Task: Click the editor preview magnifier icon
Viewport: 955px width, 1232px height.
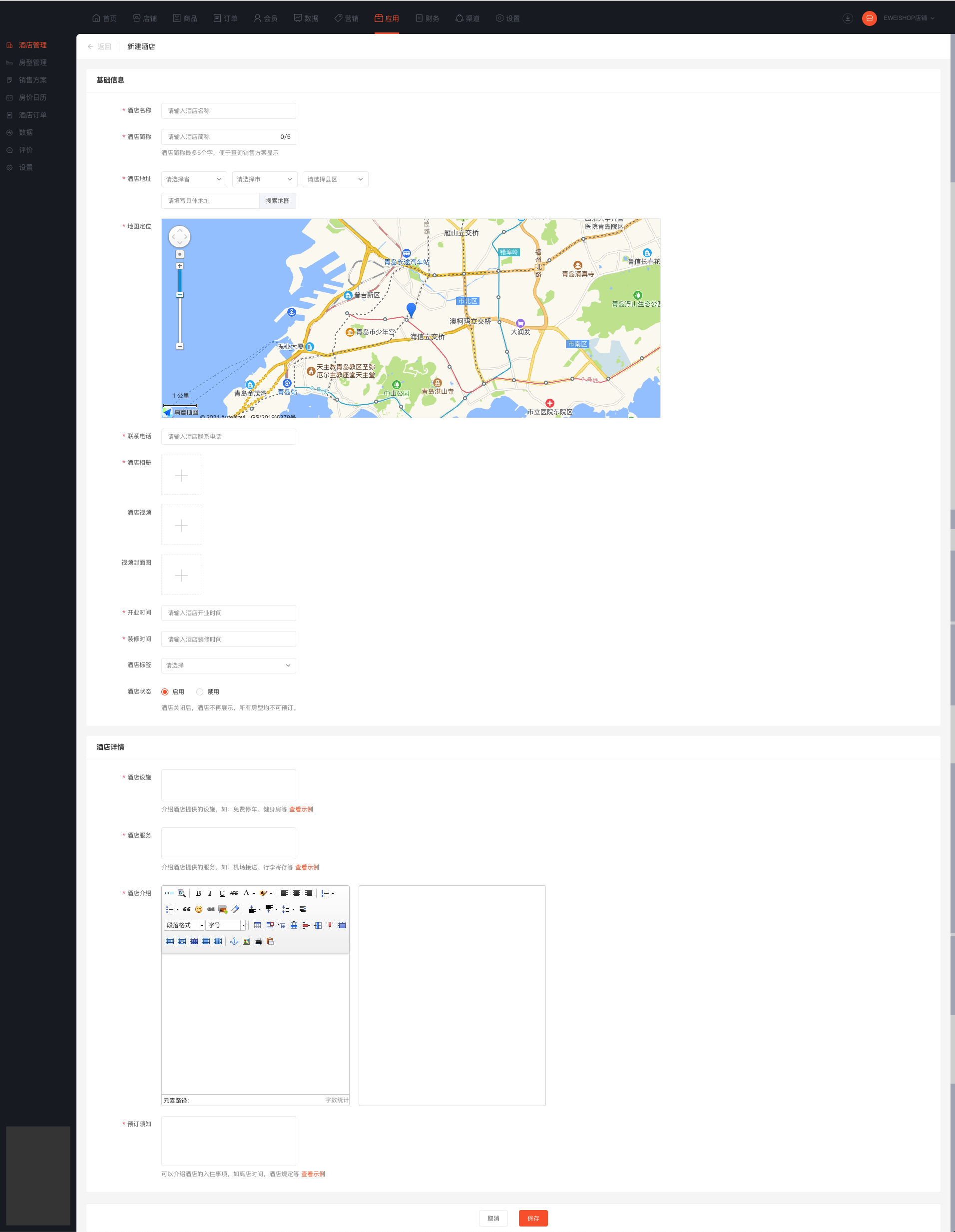Action: 182,893
